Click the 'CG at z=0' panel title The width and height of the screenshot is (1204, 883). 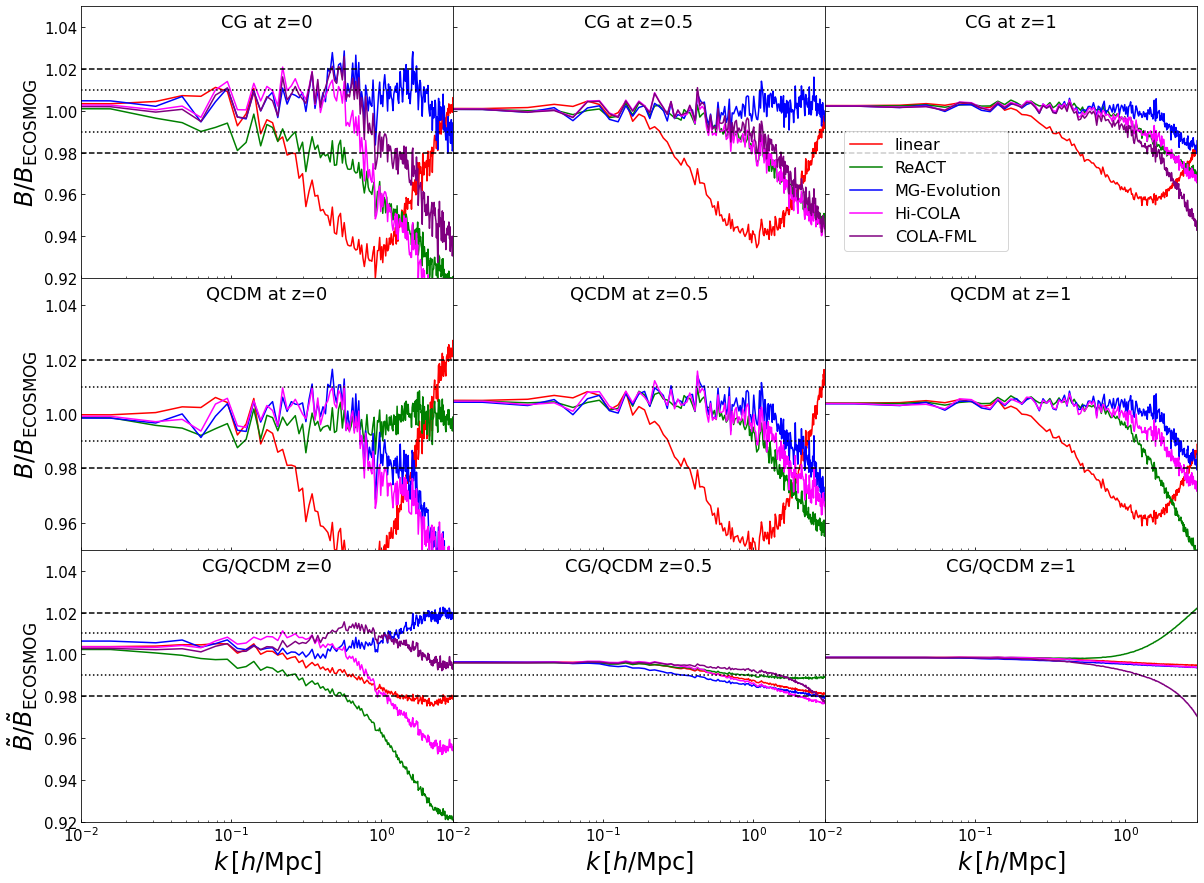(x=267, y=22)
